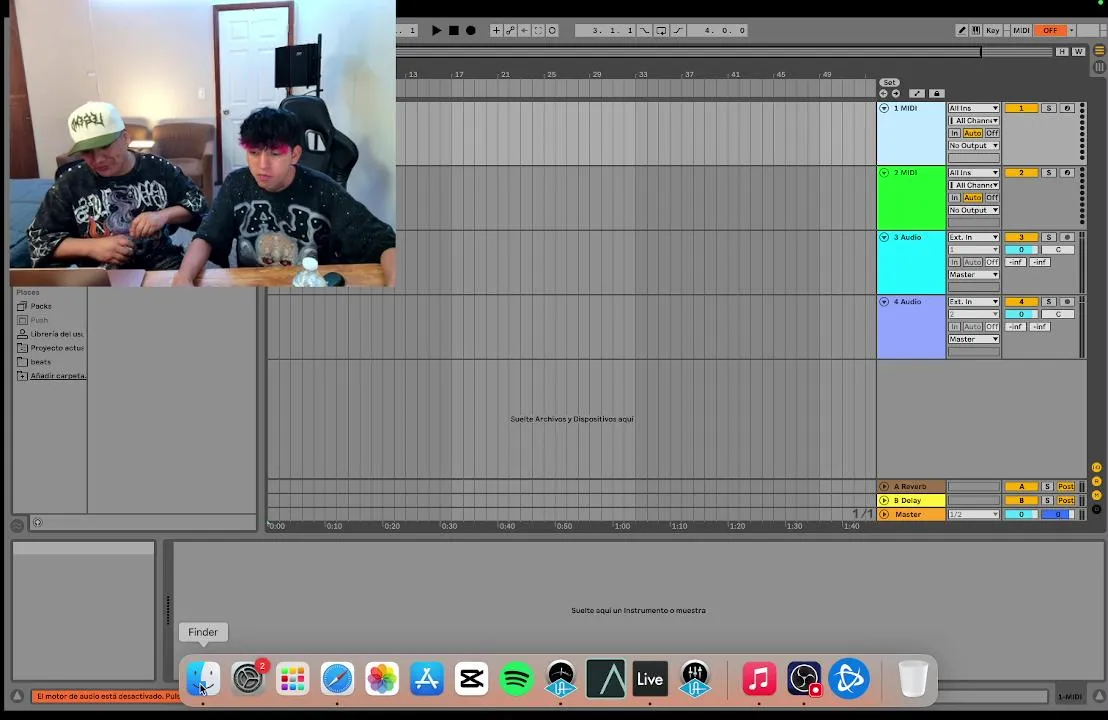1108x720 pixels.
Task: Click Automation Mode icon beside lock
Action: (x=917, y=93)
